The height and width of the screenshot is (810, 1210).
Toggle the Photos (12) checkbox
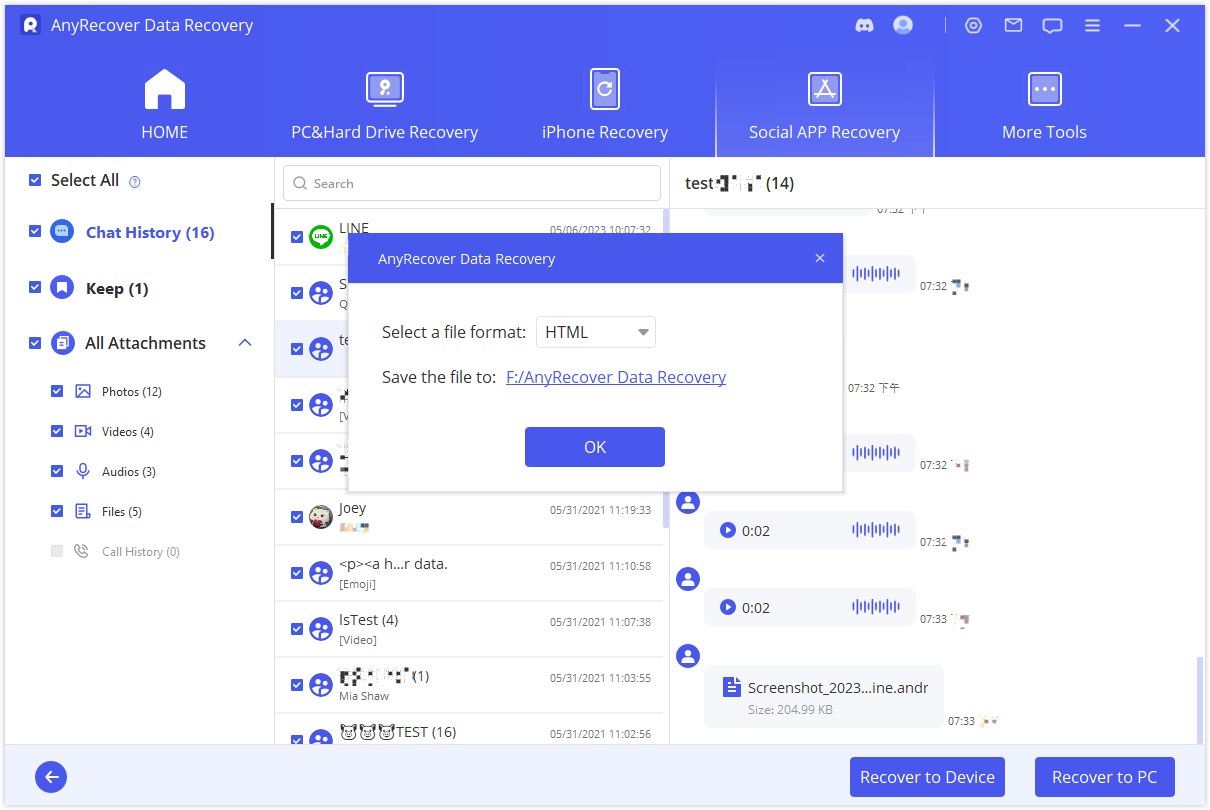coord(57,391)
